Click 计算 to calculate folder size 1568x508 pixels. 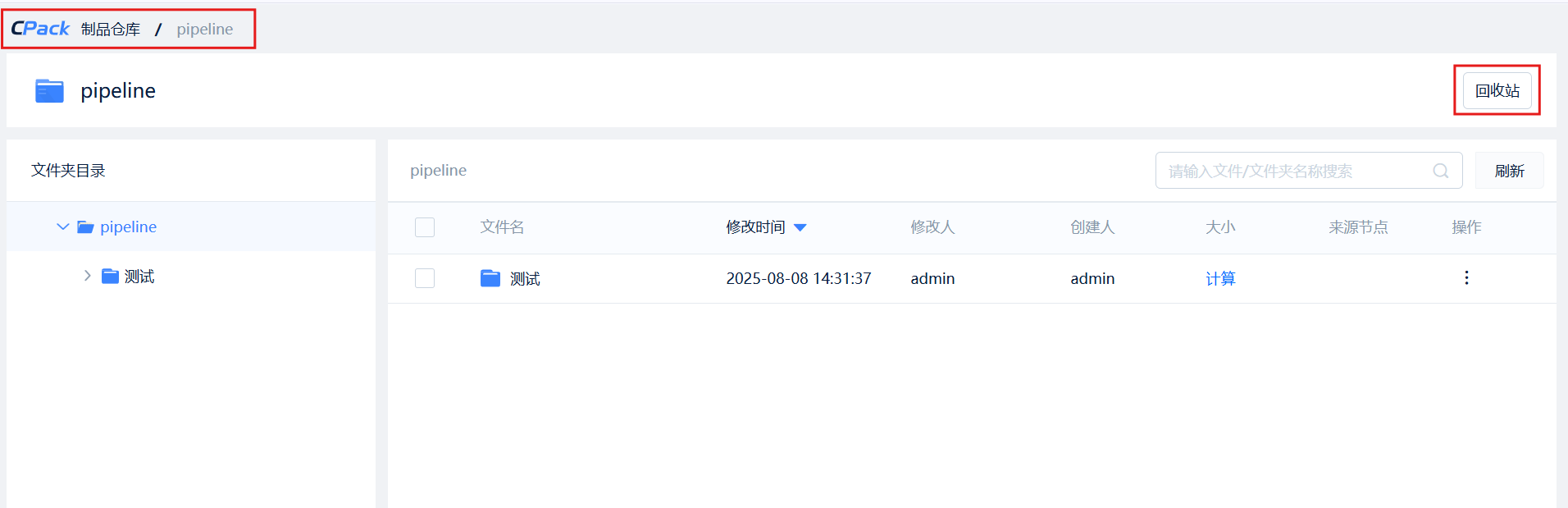click(x=1220, y=279)
